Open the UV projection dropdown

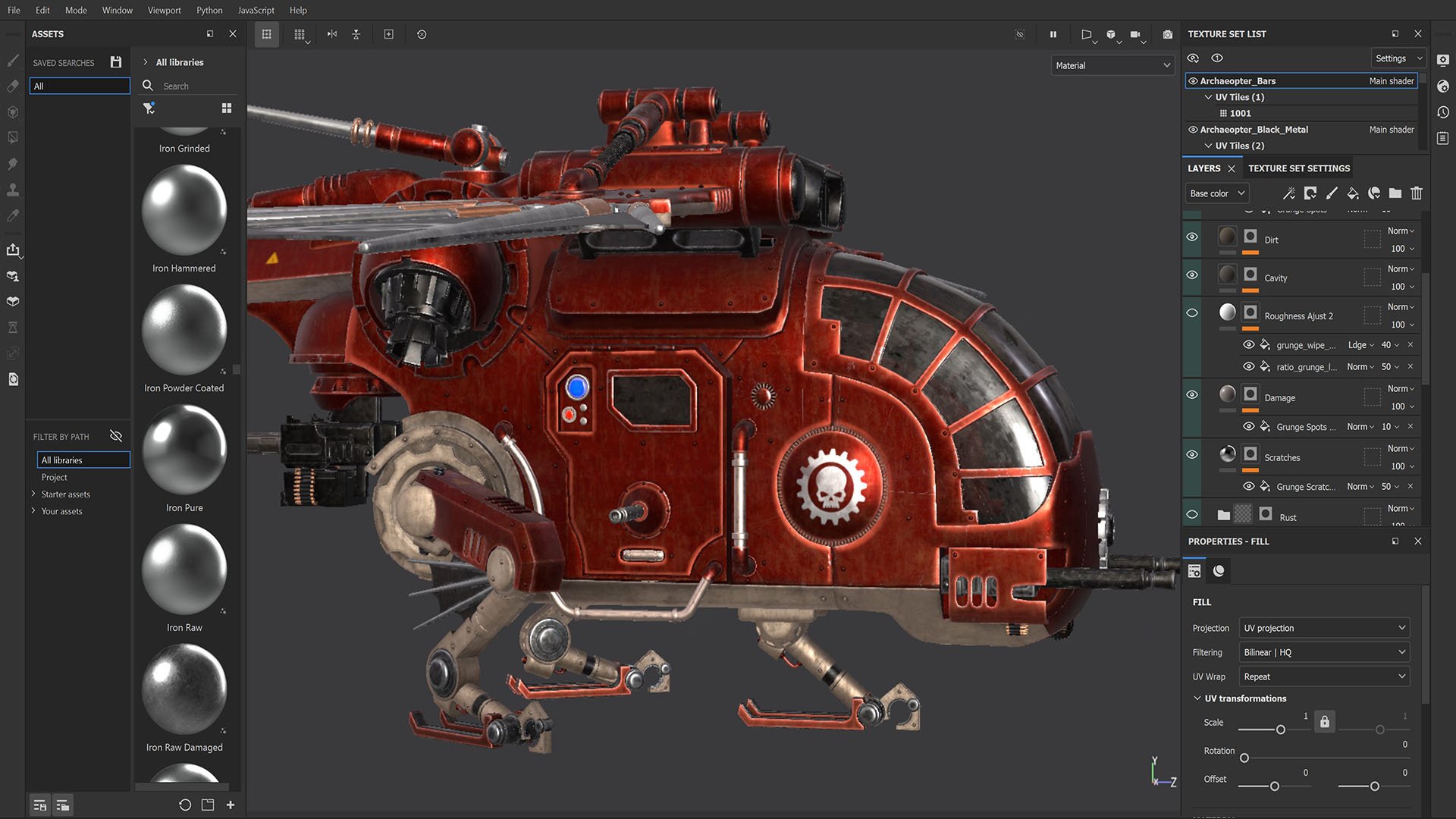1324,628
